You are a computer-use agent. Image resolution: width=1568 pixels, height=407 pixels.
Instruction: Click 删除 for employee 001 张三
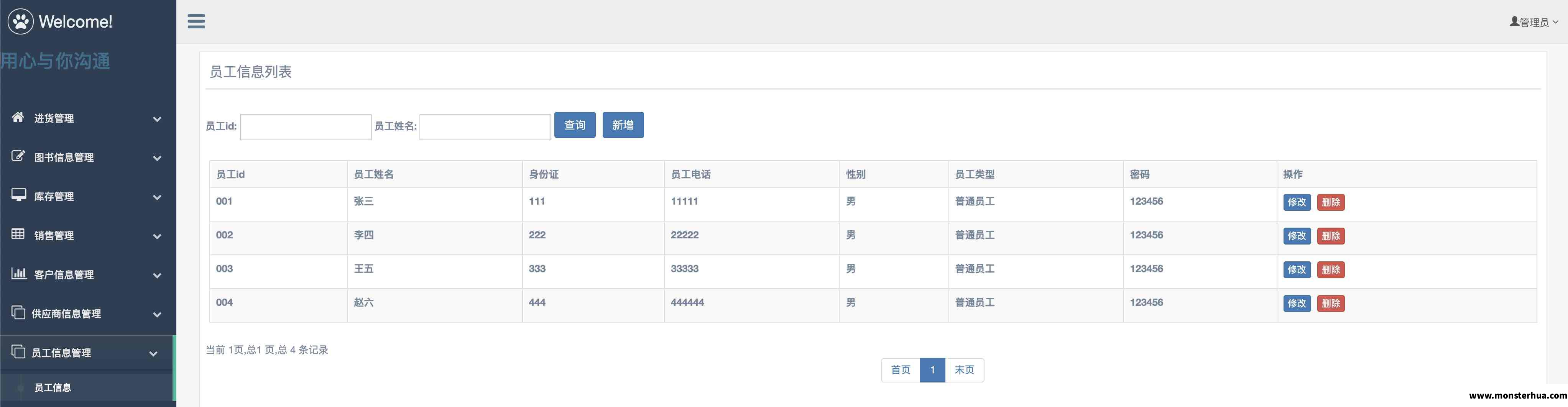point(1331,203)
